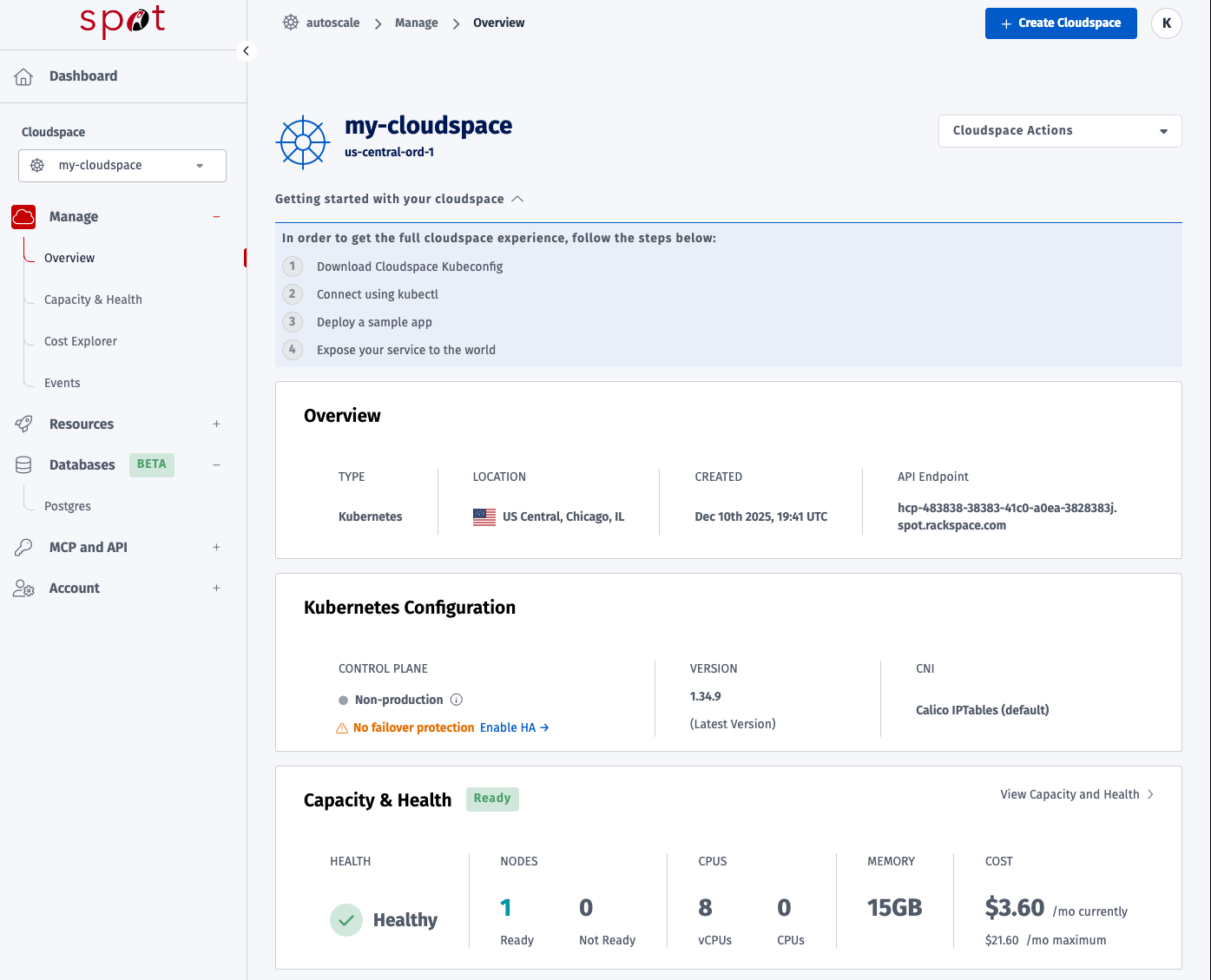Open the user avatar K menu
The width and height of the screenshot is (1211, 980).
click(1167, 23)
